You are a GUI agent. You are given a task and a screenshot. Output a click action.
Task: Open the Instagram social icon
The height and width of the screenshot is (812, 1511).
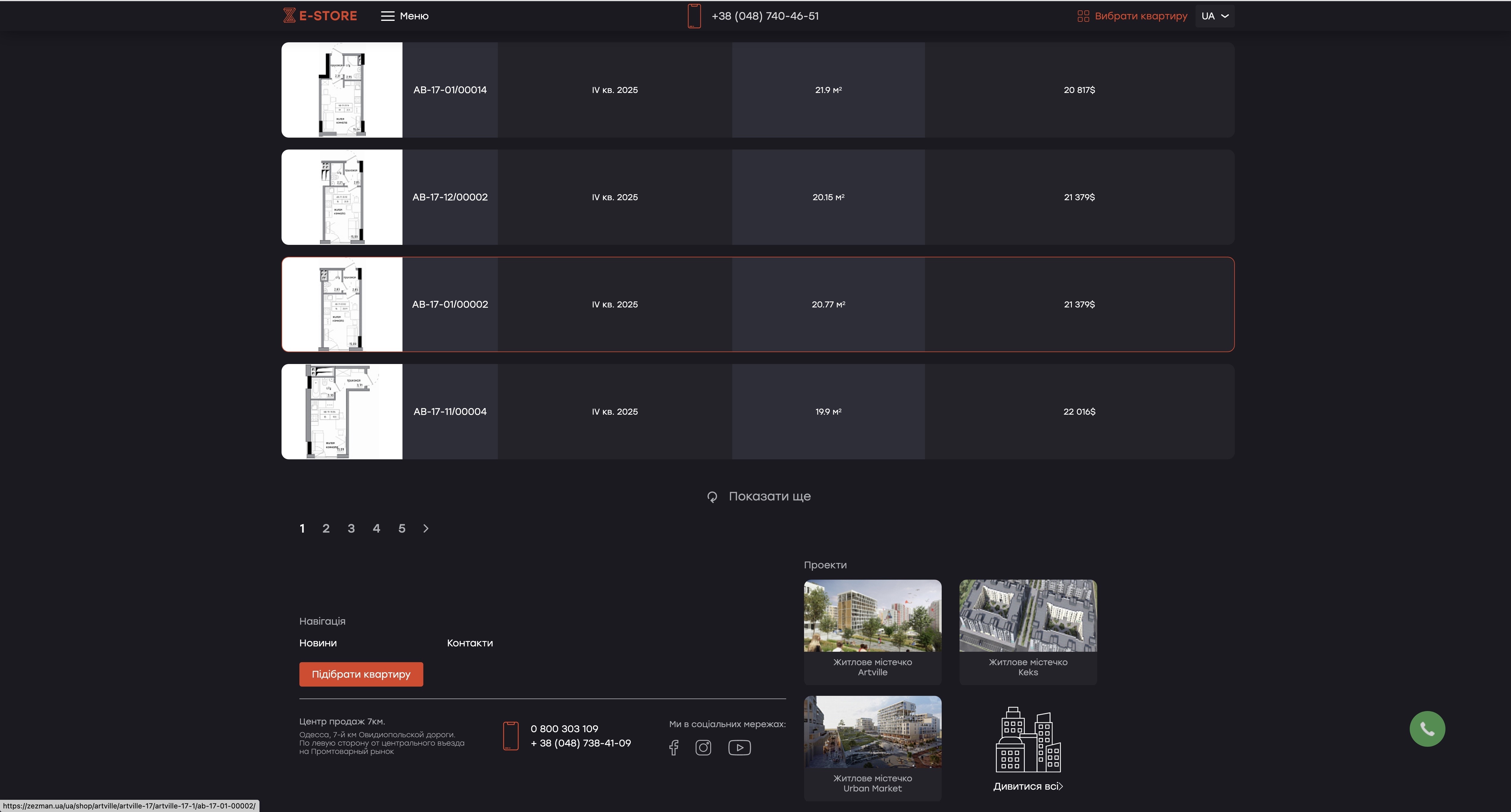(x=703, y=747)
